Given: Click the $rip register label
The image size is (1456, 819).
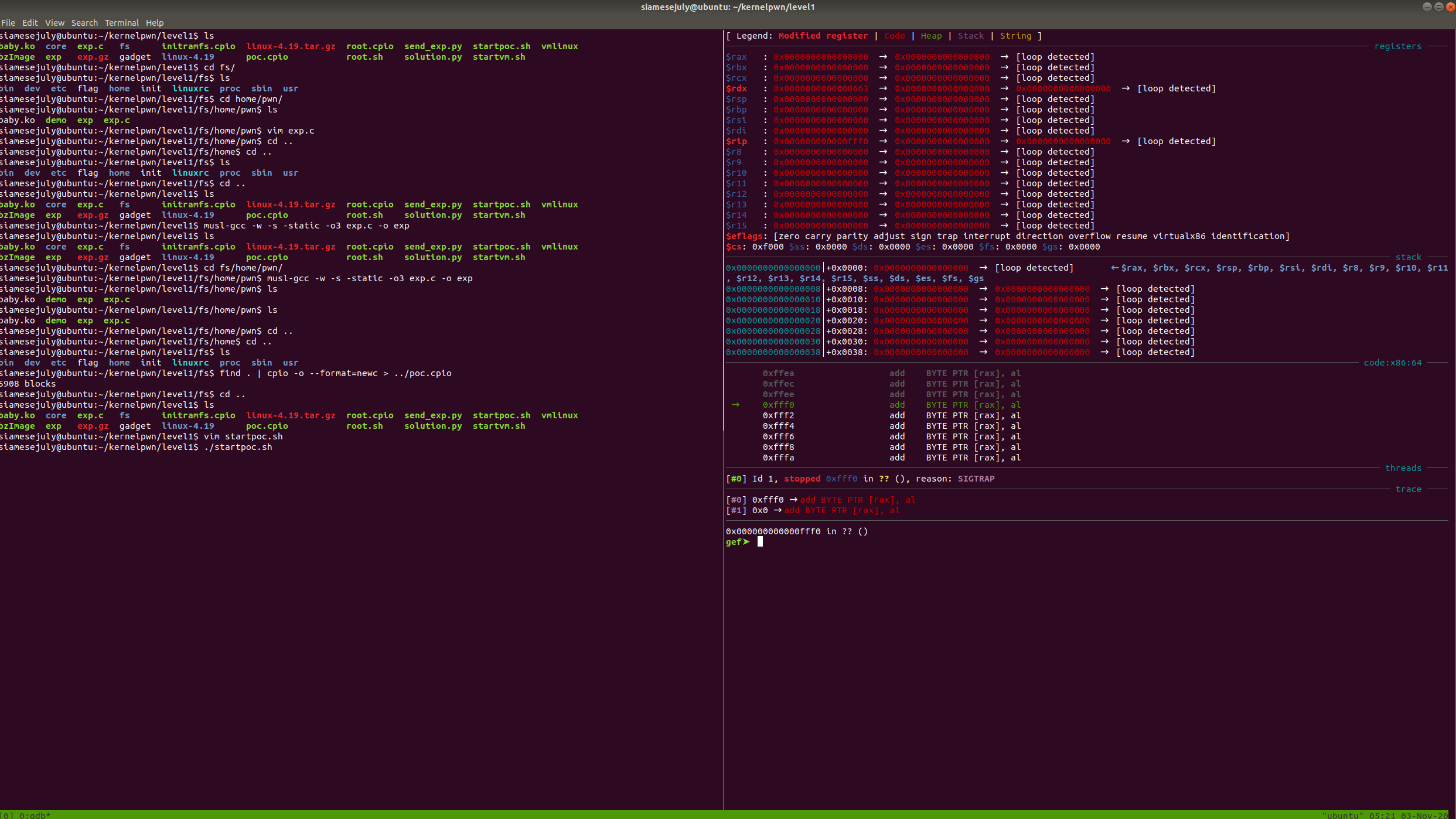Looking at the screenshot, I should click(x=736, y=141).
